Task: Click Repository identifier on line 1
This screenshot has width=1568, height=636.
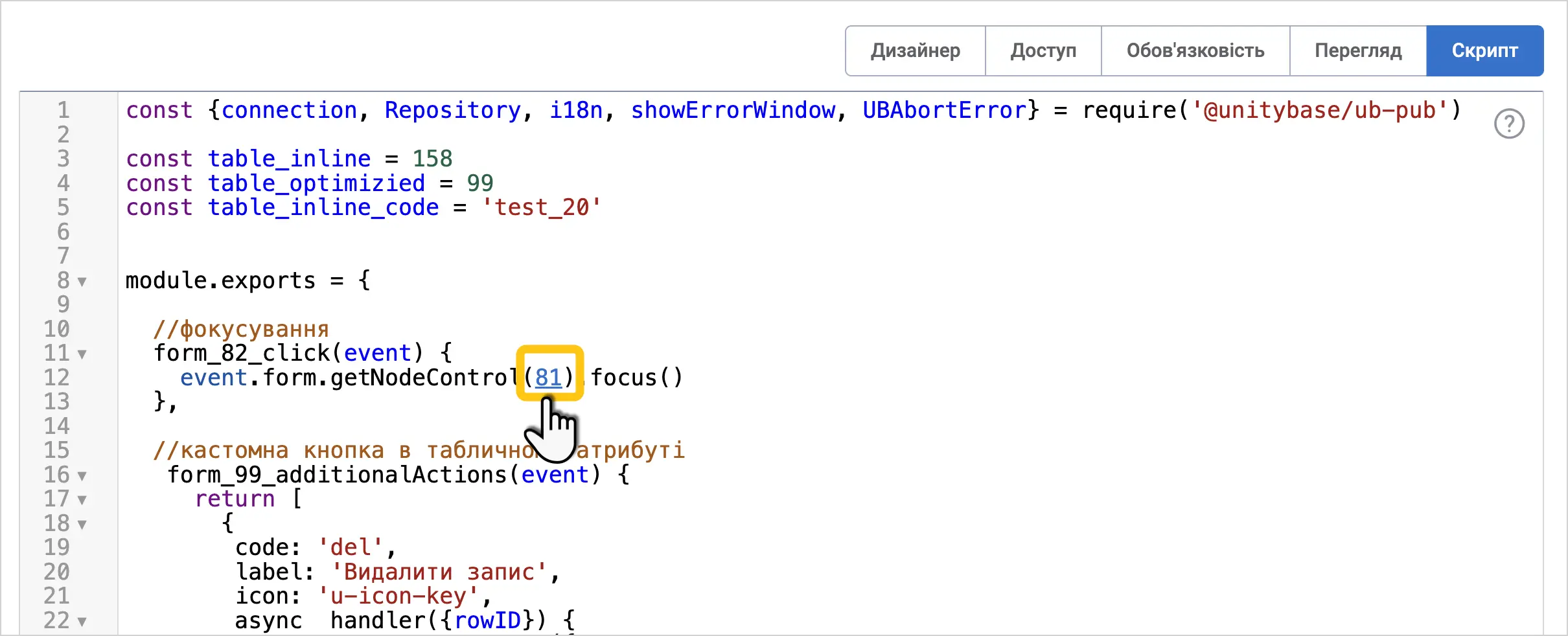Action: point(452,110)
